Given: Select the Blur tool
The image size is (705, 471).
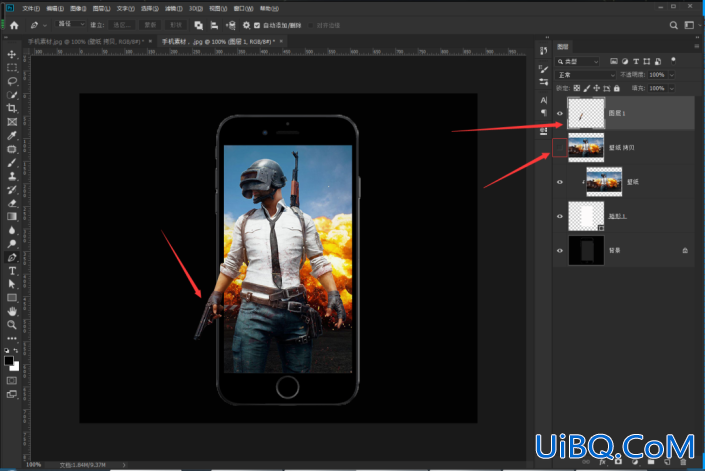Looking at the screenshot, I should pyautogui.click(x=12, y=230).
